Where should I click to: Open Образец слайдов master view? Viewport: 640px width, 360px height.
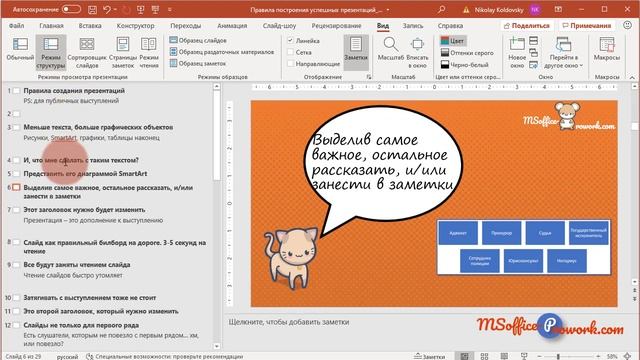198,40
